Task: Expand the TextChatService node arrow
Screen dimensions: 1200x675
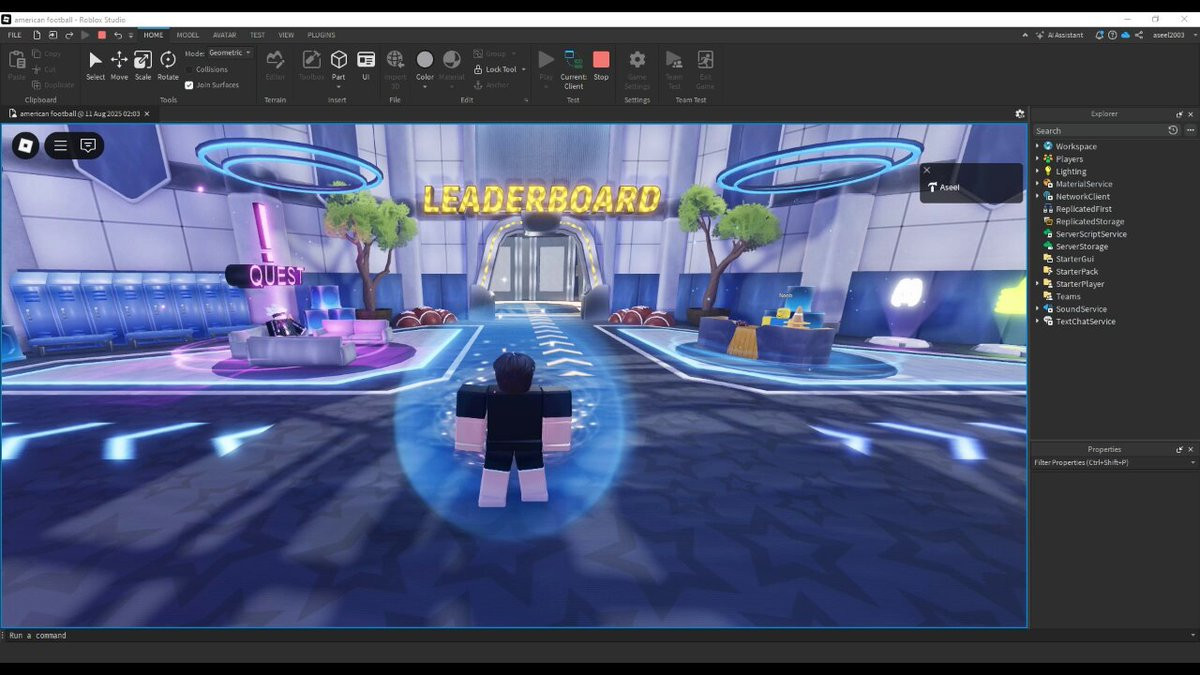Action: click(x=1037, y=321)
